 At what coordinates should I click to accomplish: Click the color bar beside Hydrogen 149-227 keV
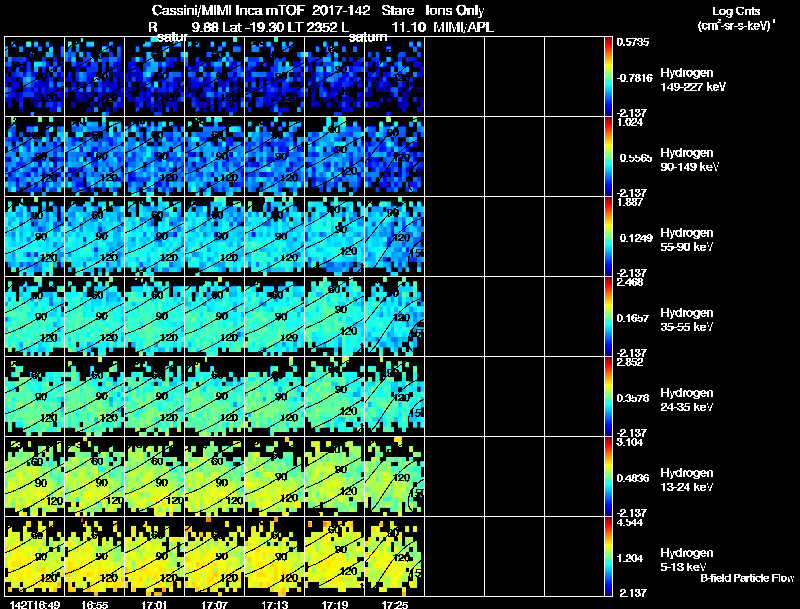tap(608, 77)
